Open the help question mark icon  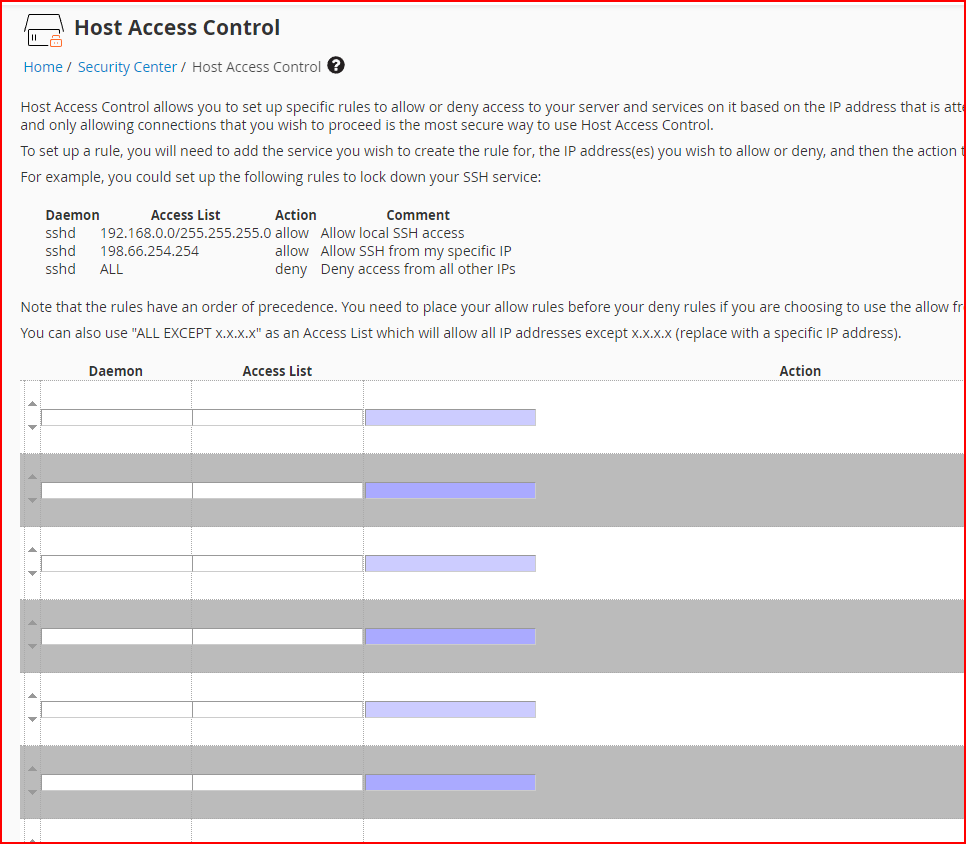pyautogui.click(x=336, y=65)
